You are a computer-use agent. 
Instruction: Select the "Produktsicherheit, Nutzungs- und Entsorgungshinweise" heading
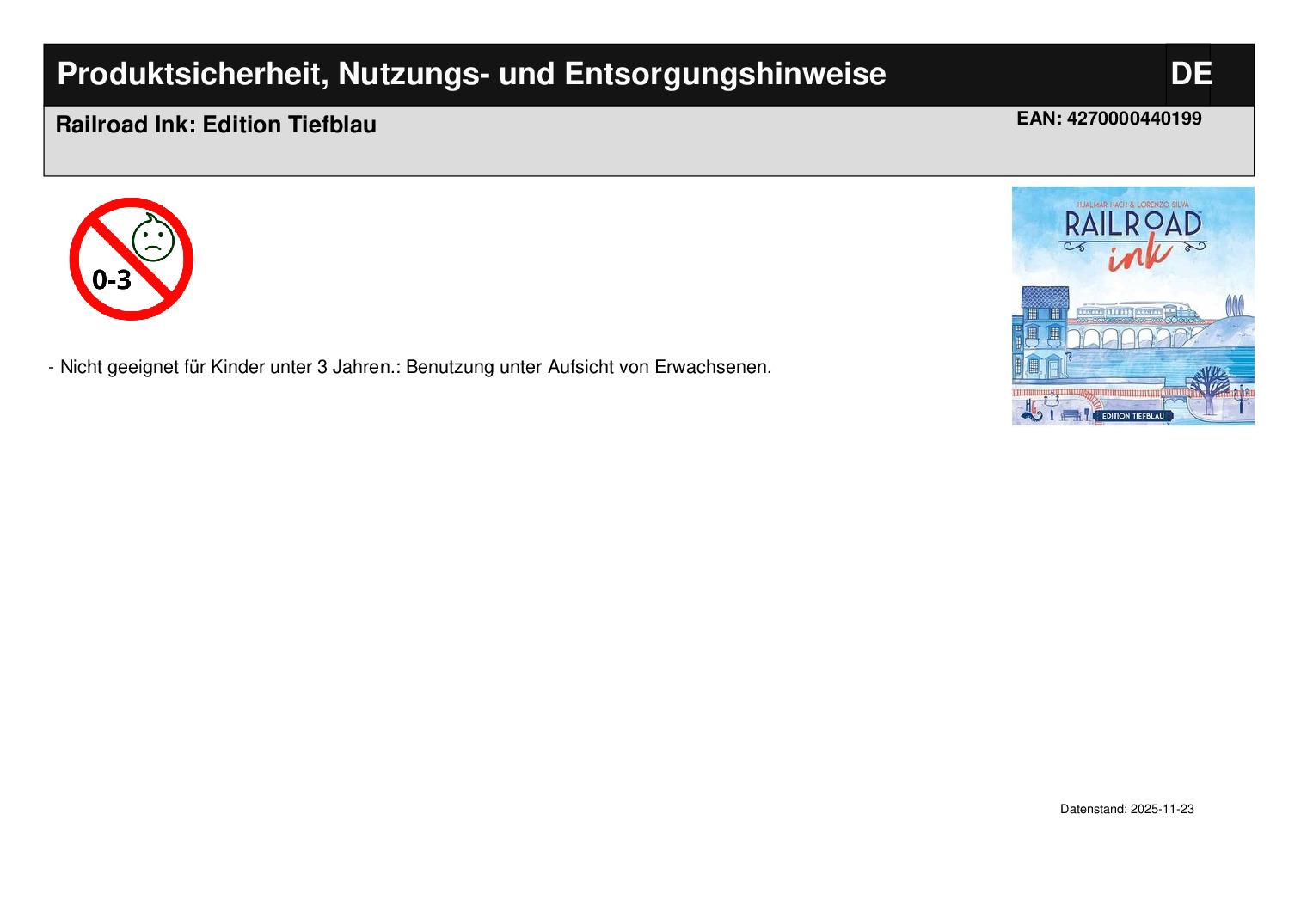(x=471, y=74)
